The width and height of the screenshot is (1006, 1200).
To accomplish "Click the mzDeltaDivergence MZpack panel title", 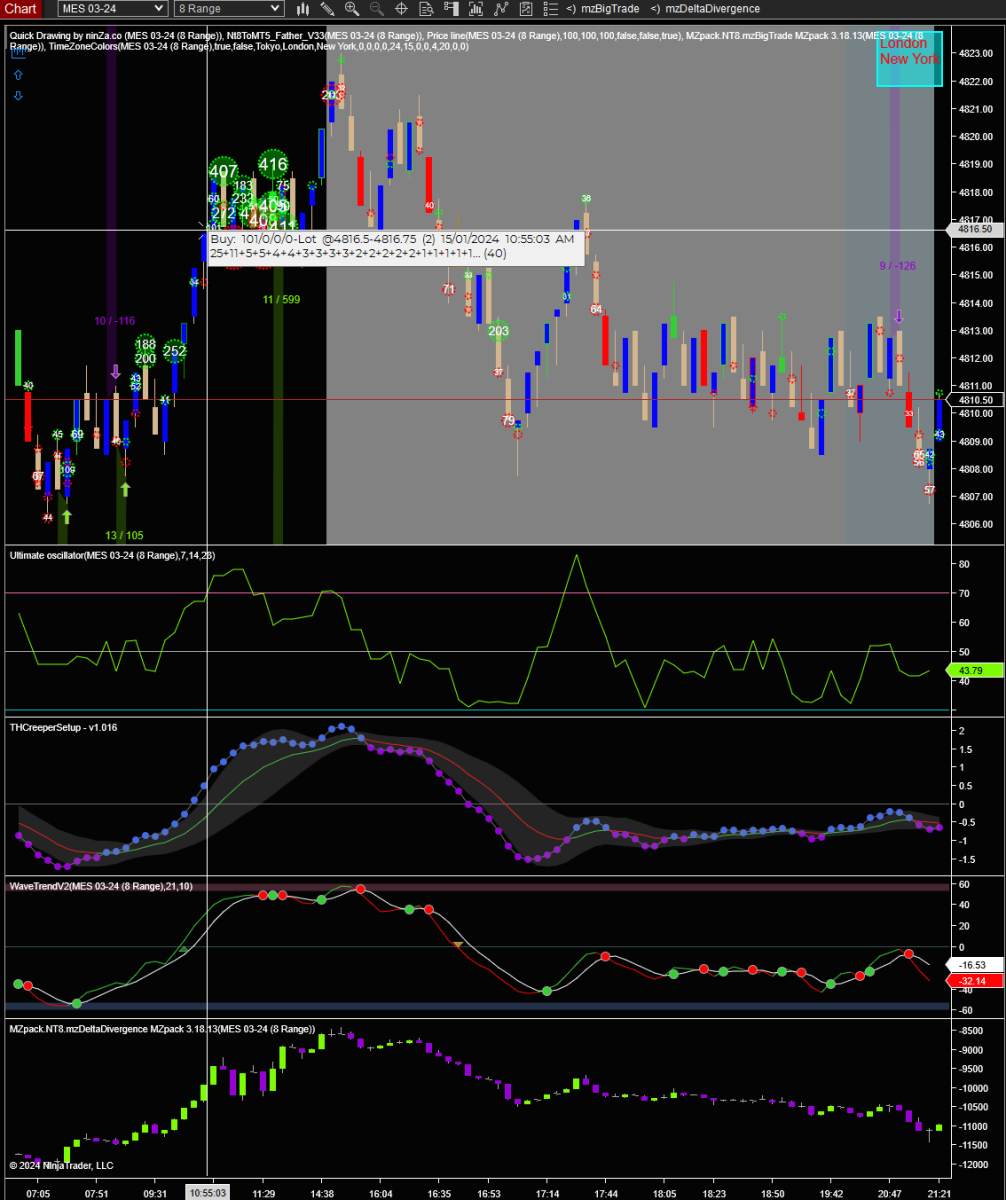I will 163,1029.
